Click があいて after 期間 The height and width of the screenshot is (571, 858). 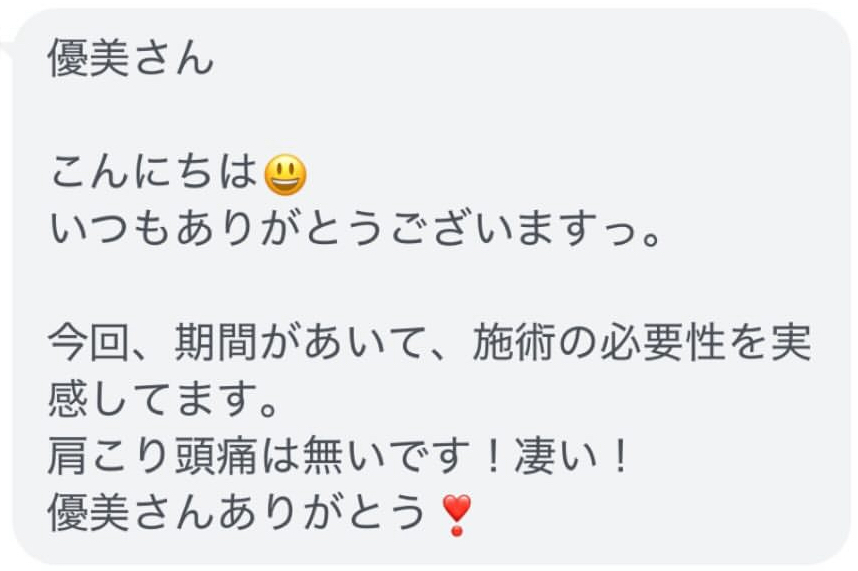coord(344,343)
